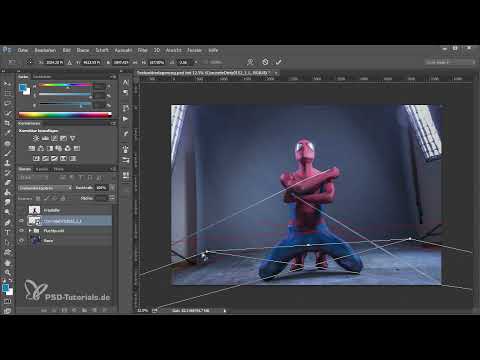480x360 pixels.
Task: Open the Filter menu
Action: 143,50
